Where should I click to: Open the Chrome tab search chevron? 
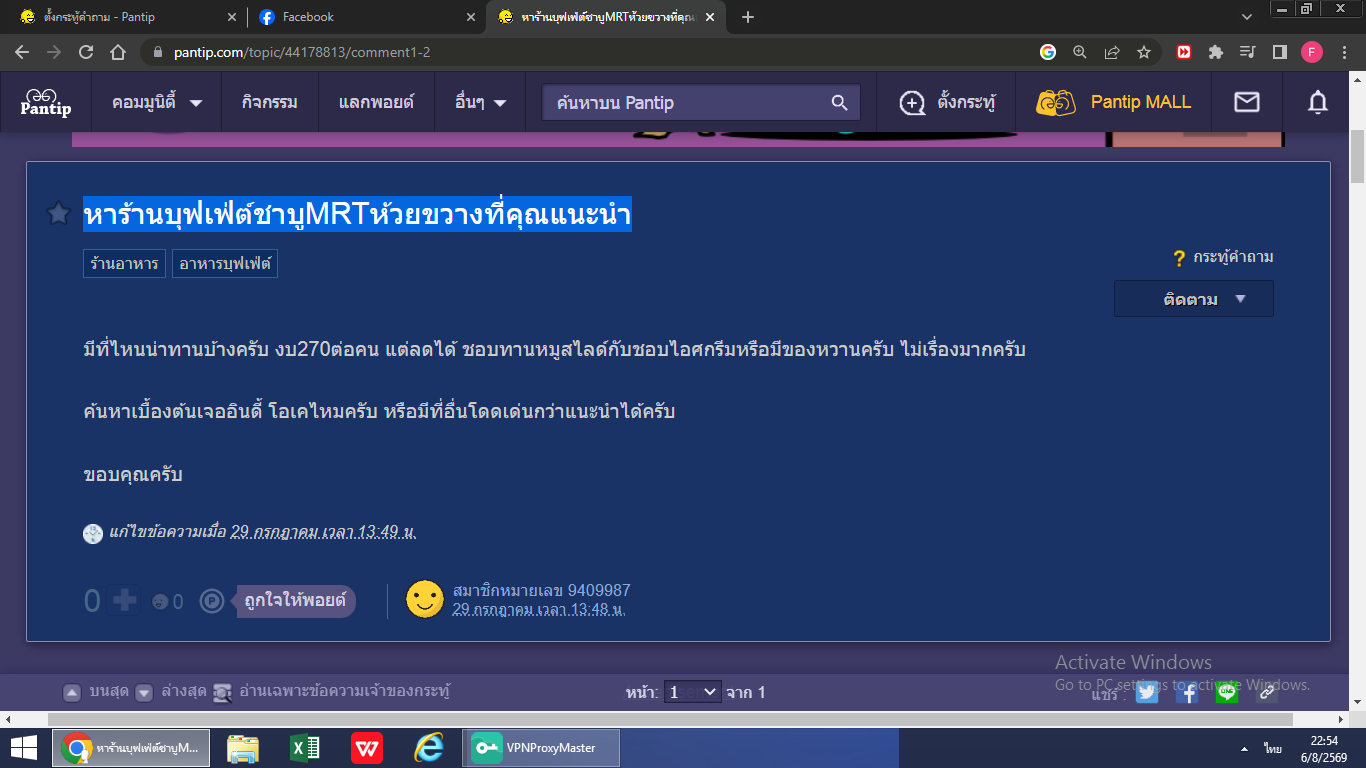(x=1247, y=17)
